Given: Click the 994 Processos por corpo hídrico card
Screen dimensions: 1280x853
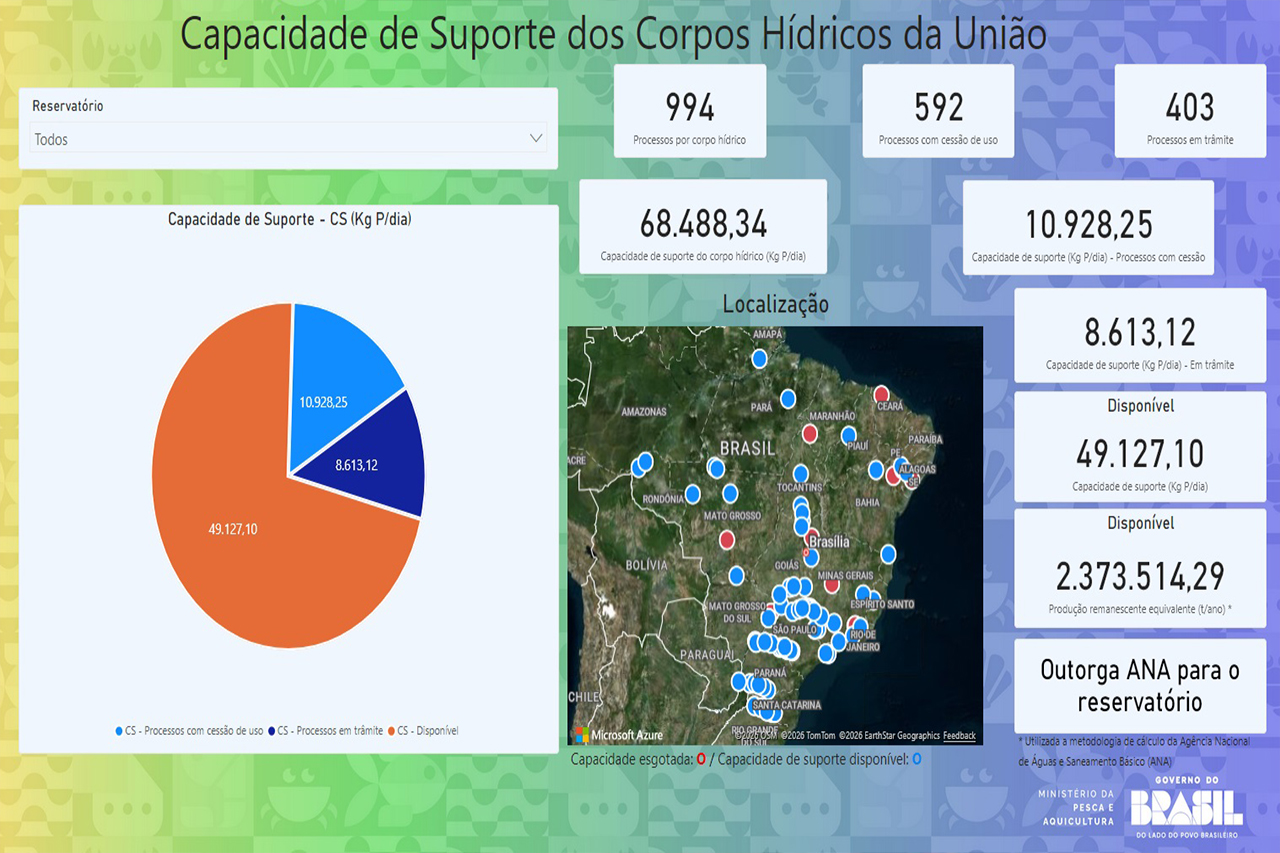Looking at the screenshot, I should point(690,111).
